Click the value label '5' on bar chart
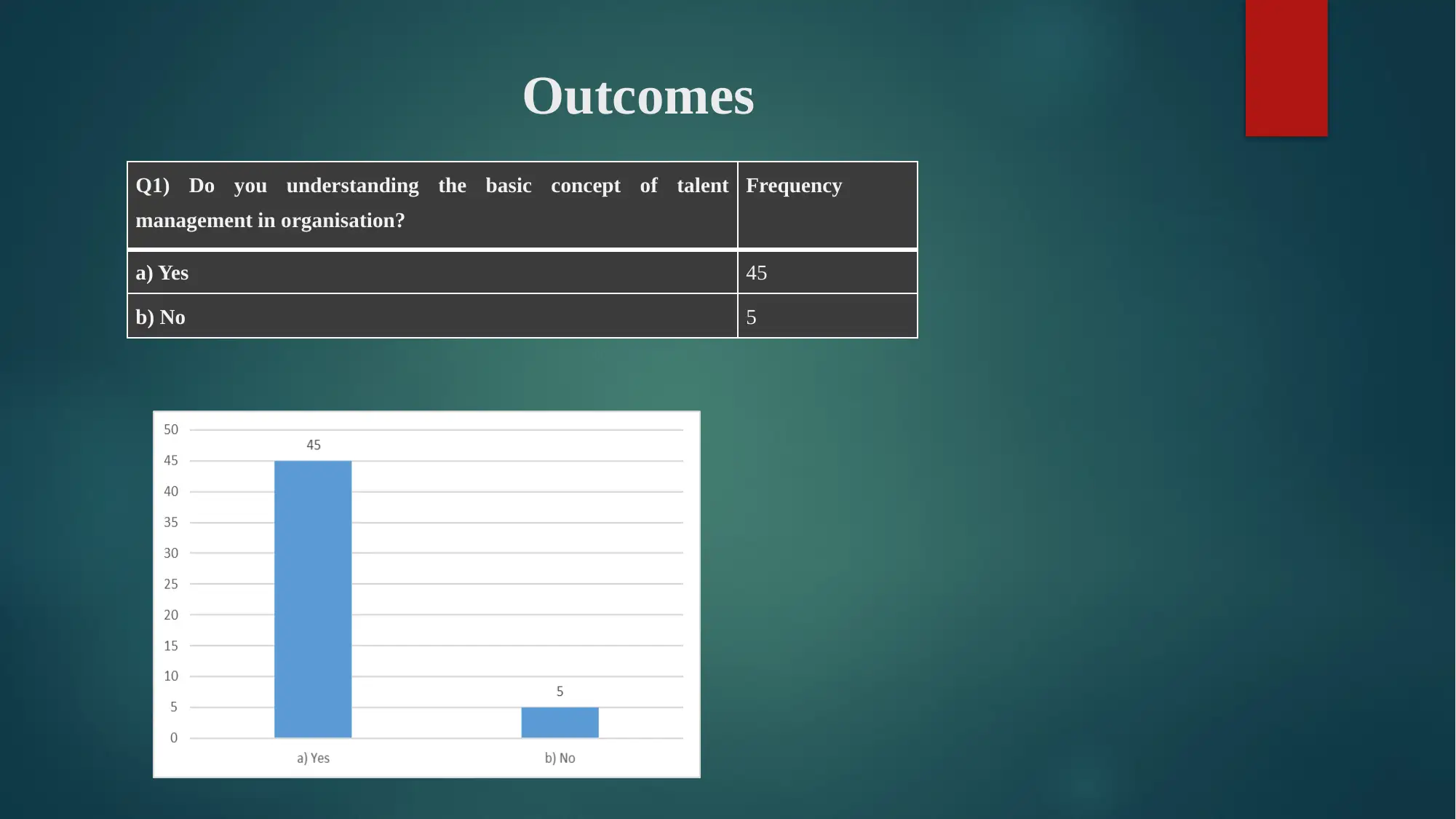Image resolution: width=1456 pixels, height=819 pixels. [558, 692]
